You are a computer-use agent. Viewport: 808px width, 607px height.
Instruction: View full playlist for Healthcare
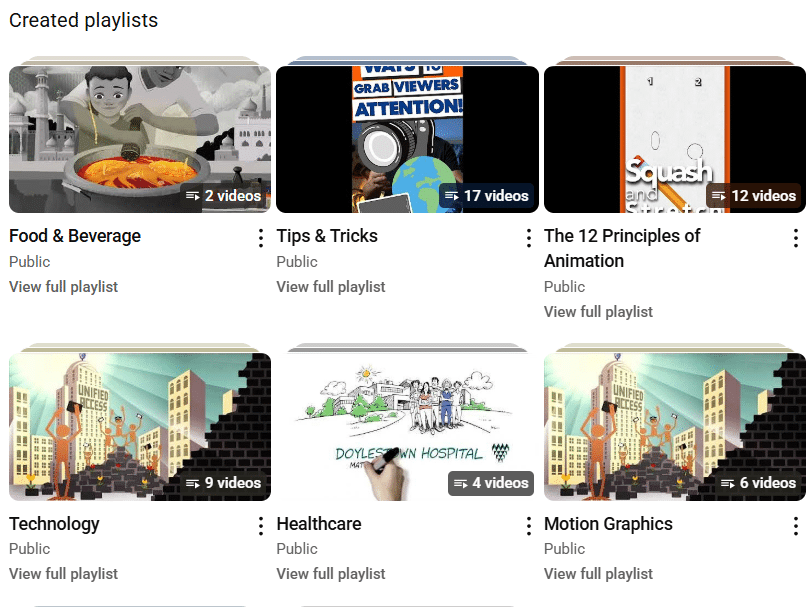(331, 574)
